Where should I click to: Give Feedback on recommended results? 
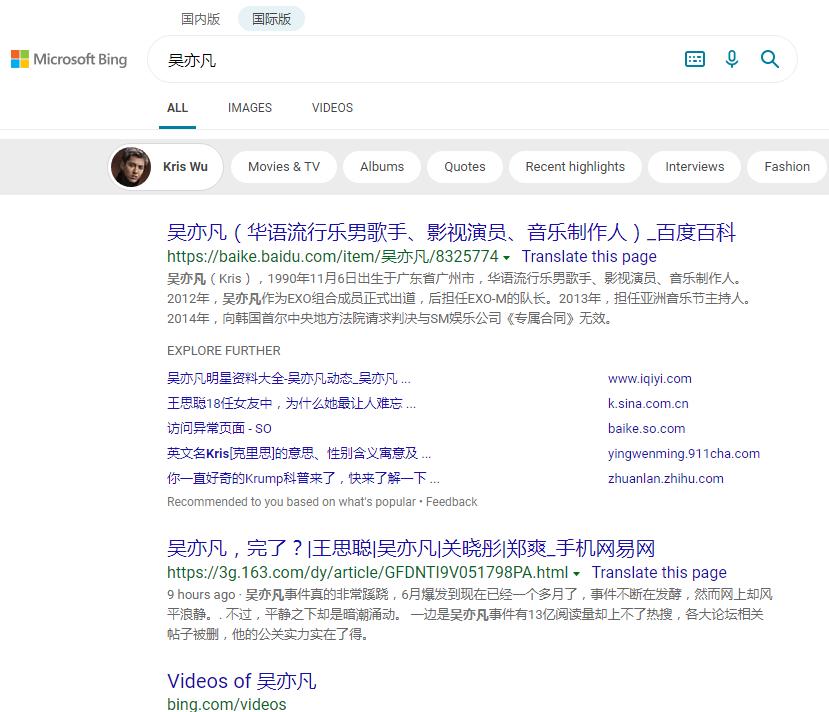(x=452, y=501)
